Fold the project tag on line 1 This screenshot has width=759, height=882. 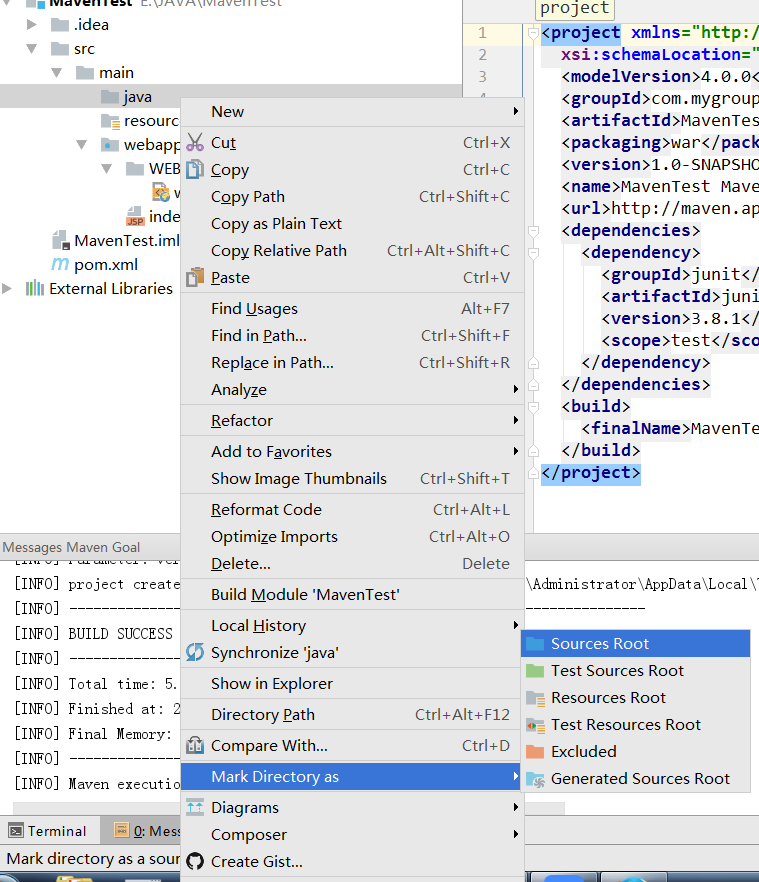(x=533, y=33)
